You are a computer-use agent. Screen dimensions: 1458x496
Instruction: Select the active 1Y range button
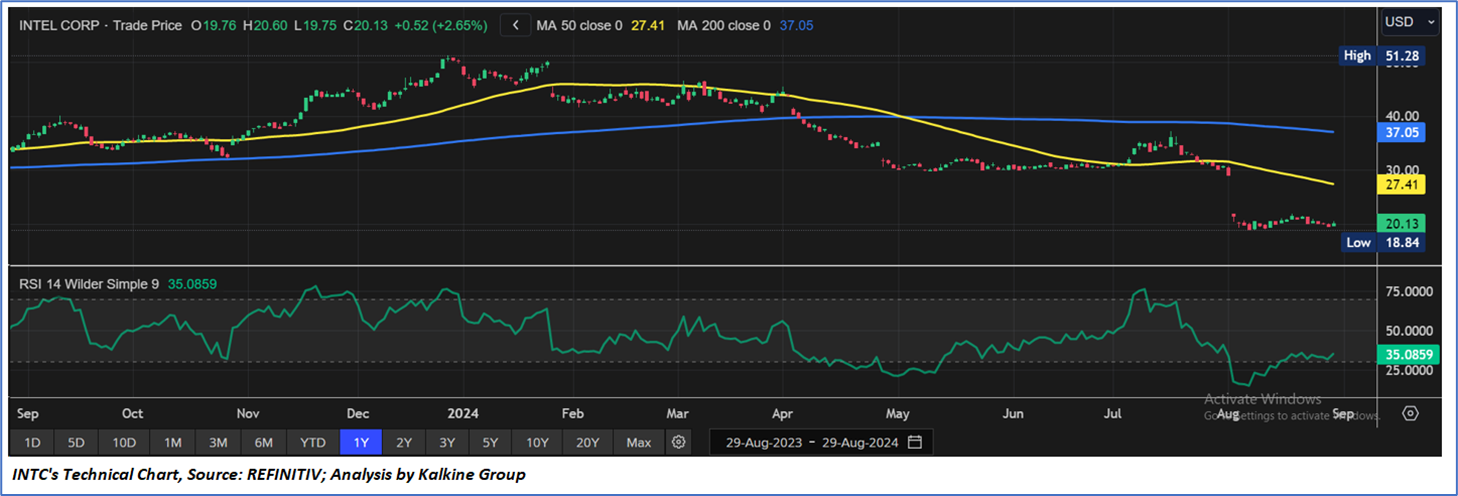[x=360, y=442]
